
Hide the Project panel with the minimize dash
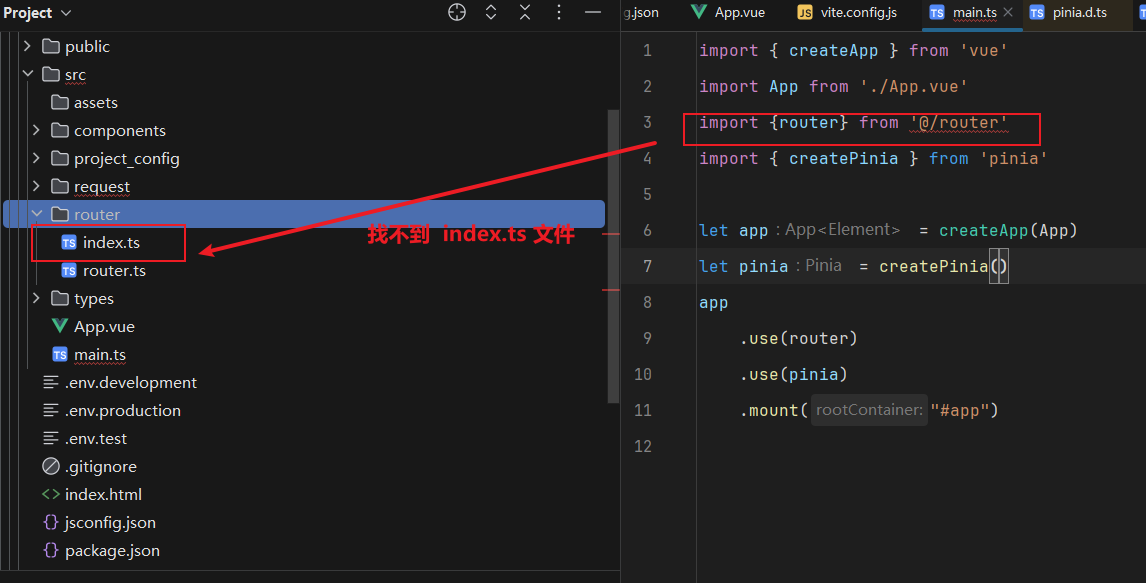(x=593, y=12)
